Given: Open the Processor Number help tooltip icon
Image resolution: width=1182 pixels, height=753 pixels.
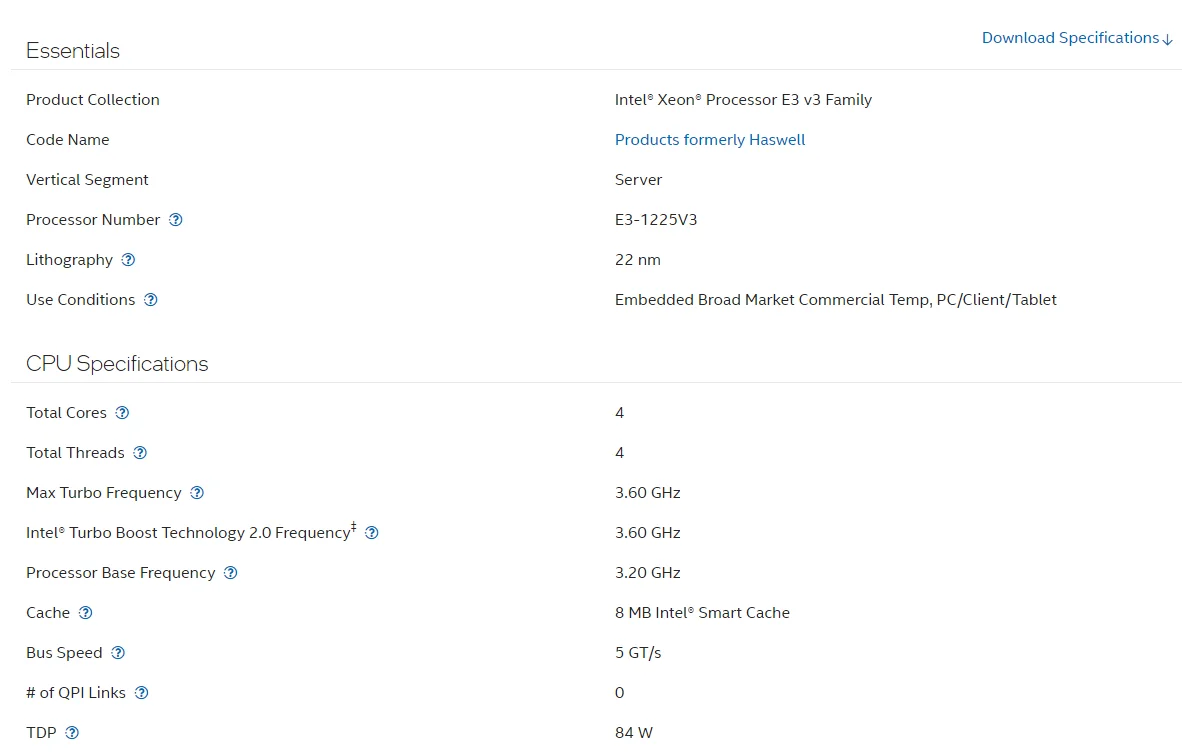Looking at the screenshot, I should click(x=176, y=220).
